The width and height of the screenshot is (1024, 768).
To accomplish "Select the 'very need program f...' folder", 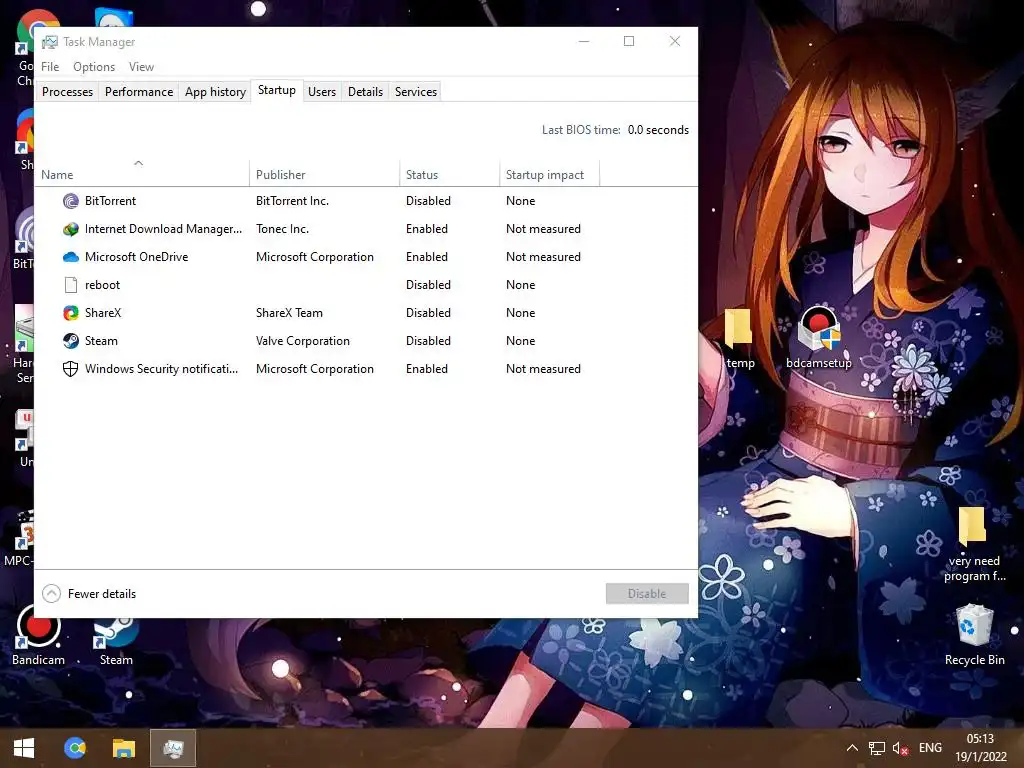I will pyautogui.click(x=974, y=545).
